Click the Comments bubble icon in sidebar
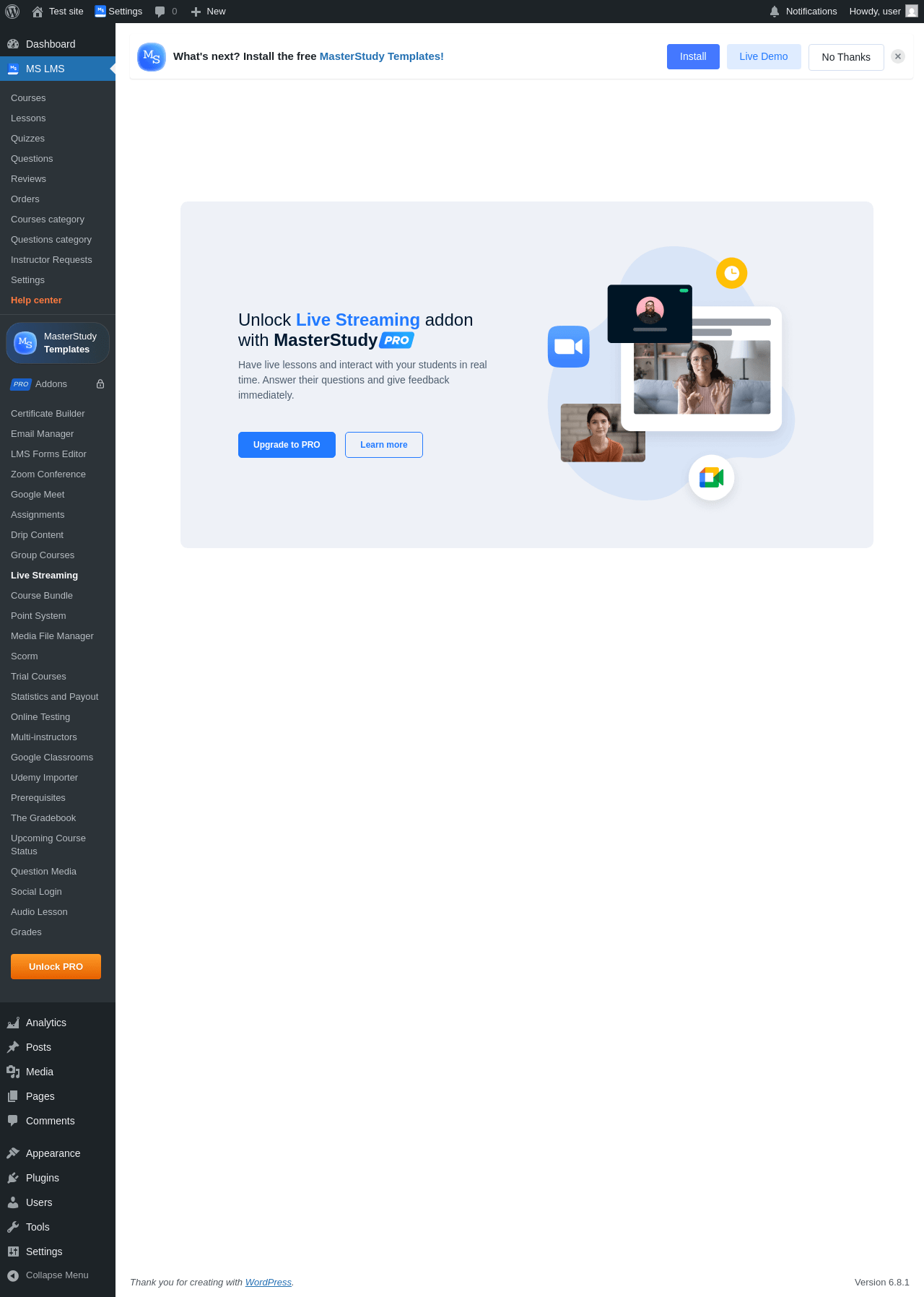The height and width of the screenshot is (1297, 924). pos(13,1121)
